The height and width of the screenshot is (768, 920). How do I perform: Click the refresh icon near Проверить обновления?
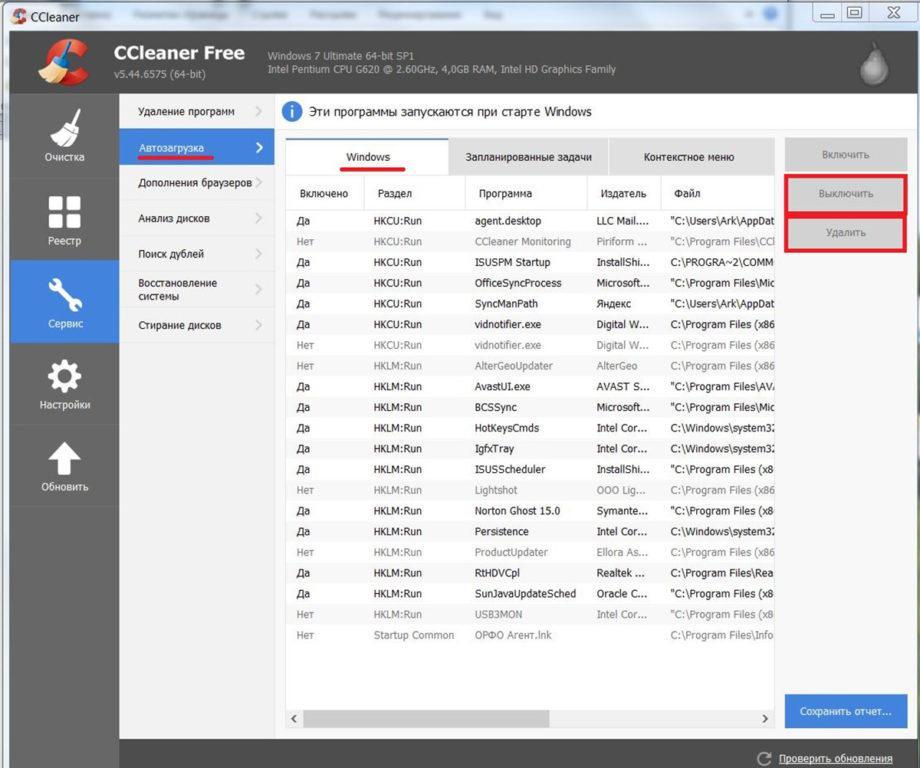[x=763, y=758]
